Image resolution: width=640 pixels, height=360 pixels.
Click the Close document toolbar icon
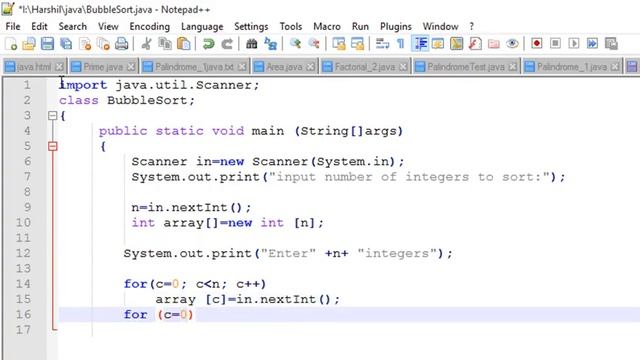click(85, 44)
